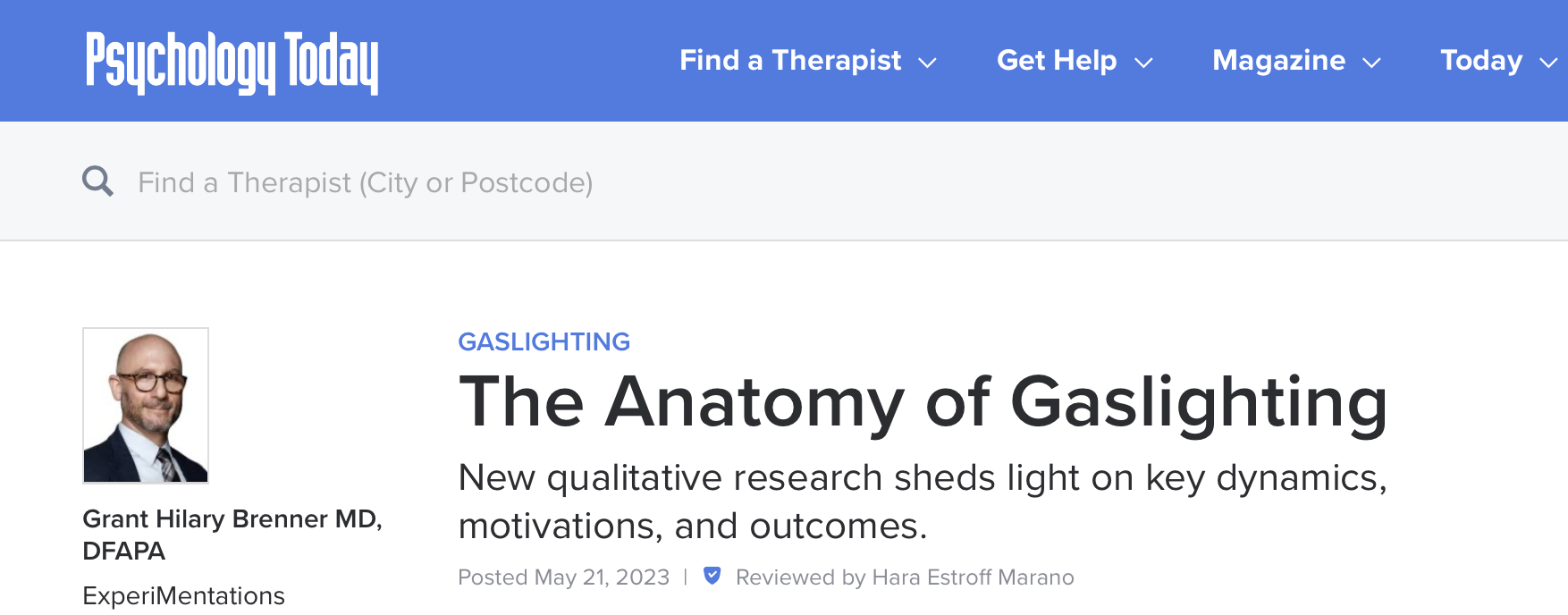The width and height of the screenshot is (1568, 615).
Task: Click the Psychology Today logo
Action: click(232, 62)
